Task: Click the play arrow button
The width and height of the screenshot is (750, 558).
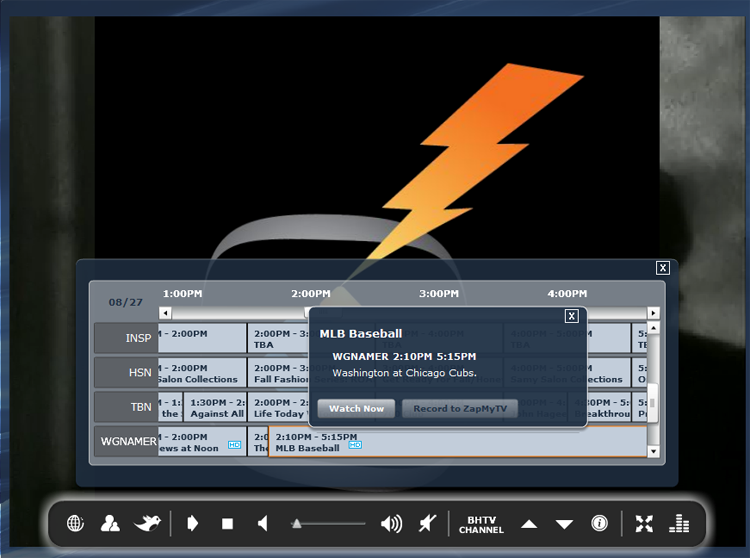Action: pyautogui.click(x=192, y=524)
